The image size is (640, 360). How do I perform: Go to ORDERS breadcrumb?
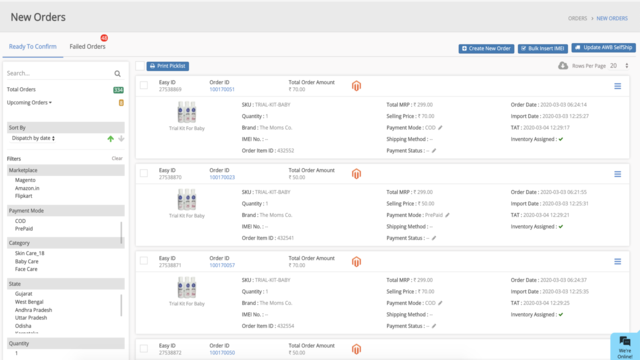577,18
